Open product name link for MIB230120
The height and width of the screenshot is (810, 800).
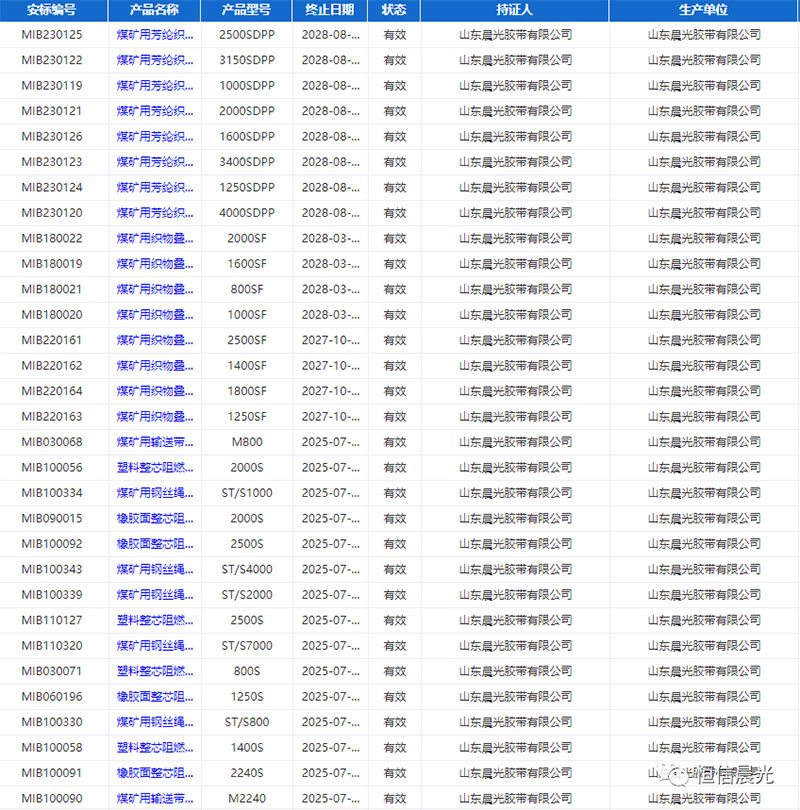(154, 213)
